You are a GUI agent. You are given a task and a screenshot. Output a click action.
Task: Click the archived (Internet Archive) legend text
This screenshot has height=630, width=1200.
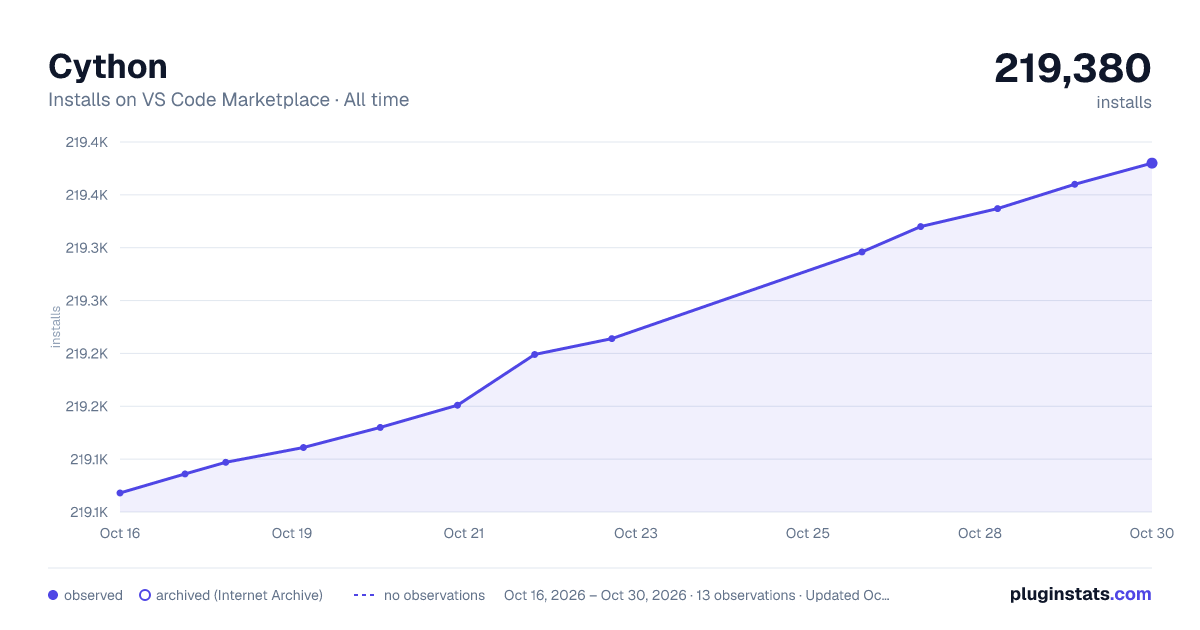[x=239, y=595]
